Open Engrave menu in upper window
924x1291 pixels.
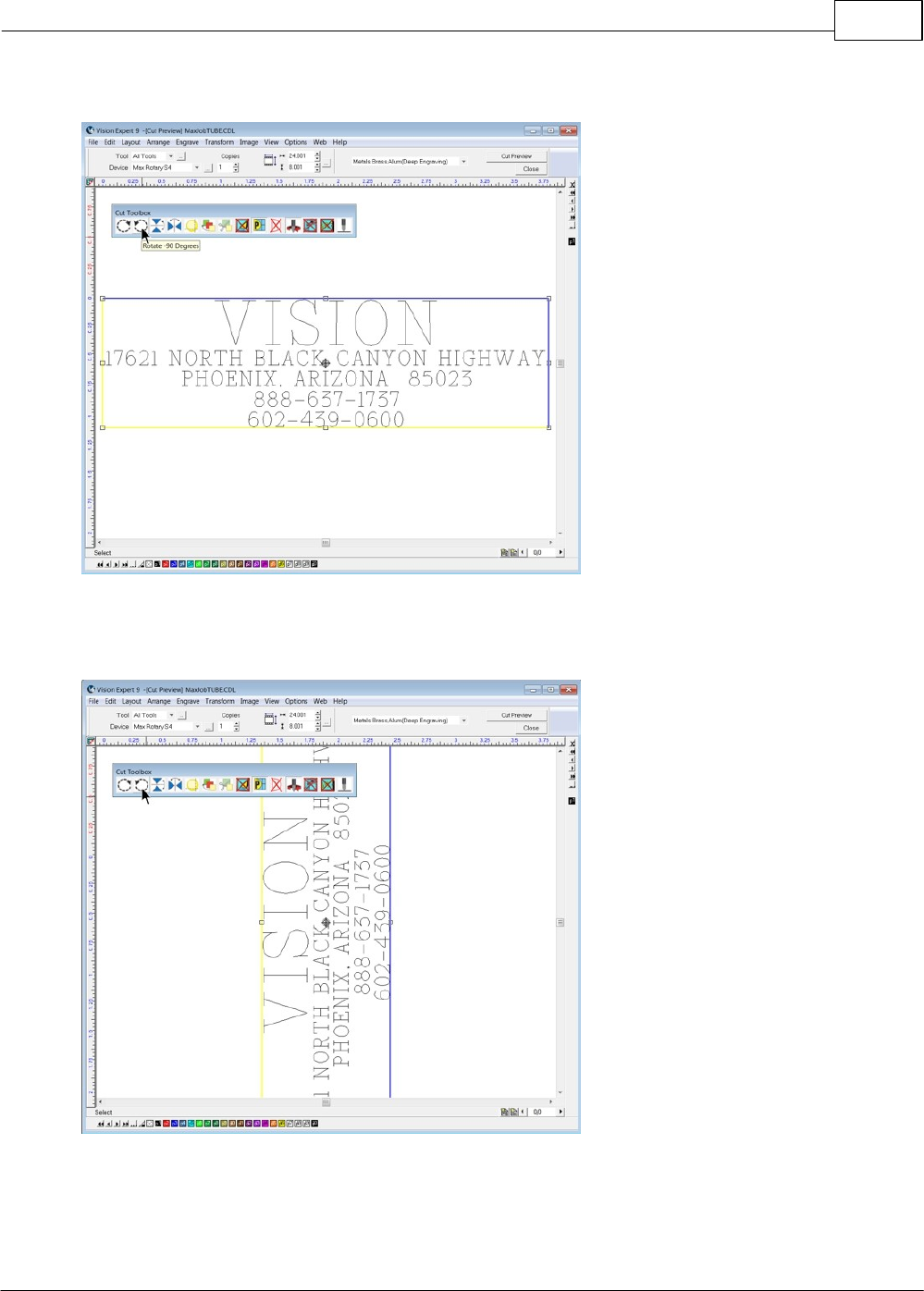click(187, 142)
